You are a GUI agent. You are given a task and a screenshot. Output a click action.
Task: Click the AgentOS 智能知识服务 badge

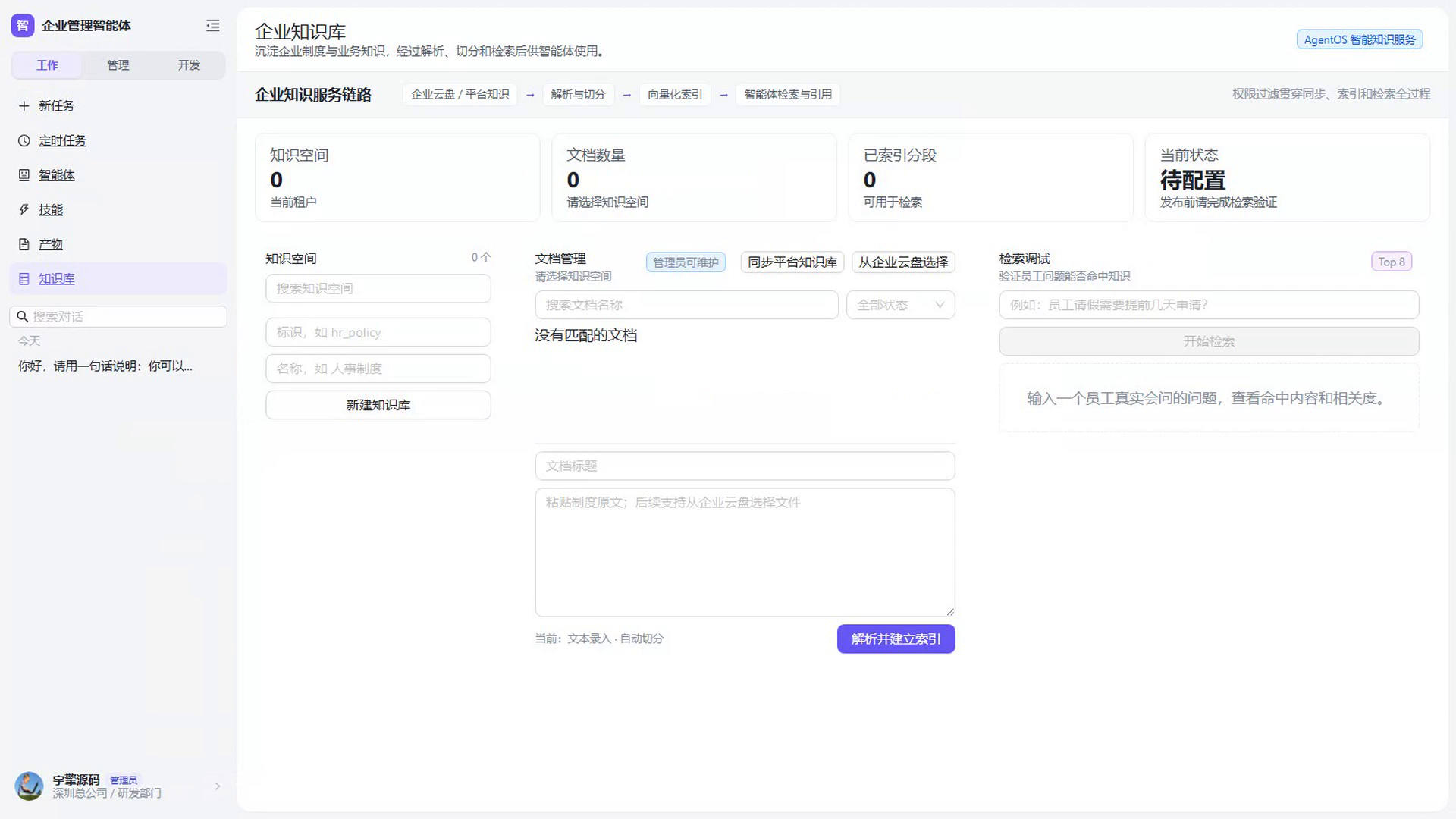coord(1360,39)
